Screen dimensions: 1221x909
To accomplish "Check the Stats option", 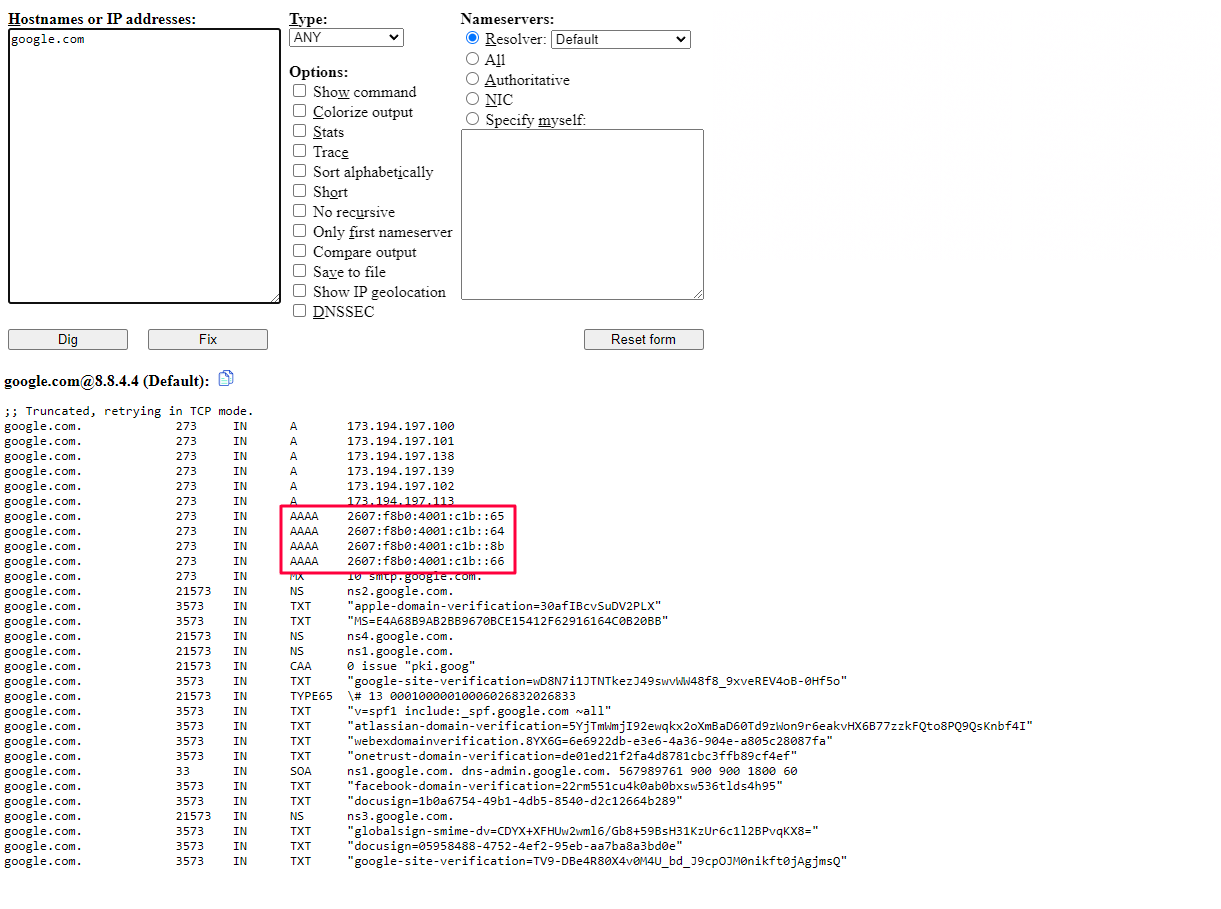I will pos(299,131).
